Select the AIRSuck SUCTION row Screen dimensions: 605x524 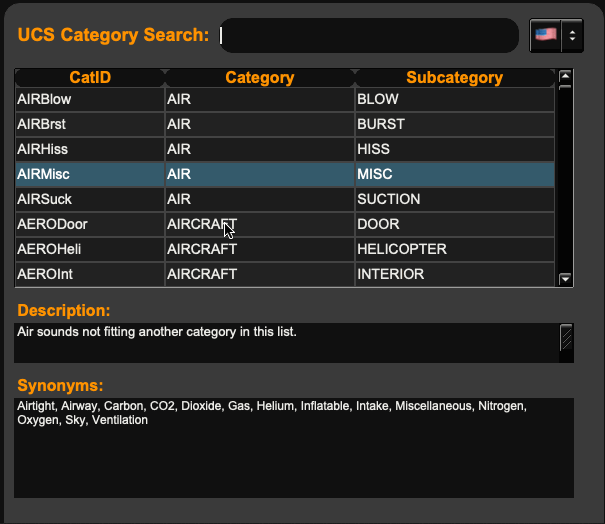coord(89,199)
